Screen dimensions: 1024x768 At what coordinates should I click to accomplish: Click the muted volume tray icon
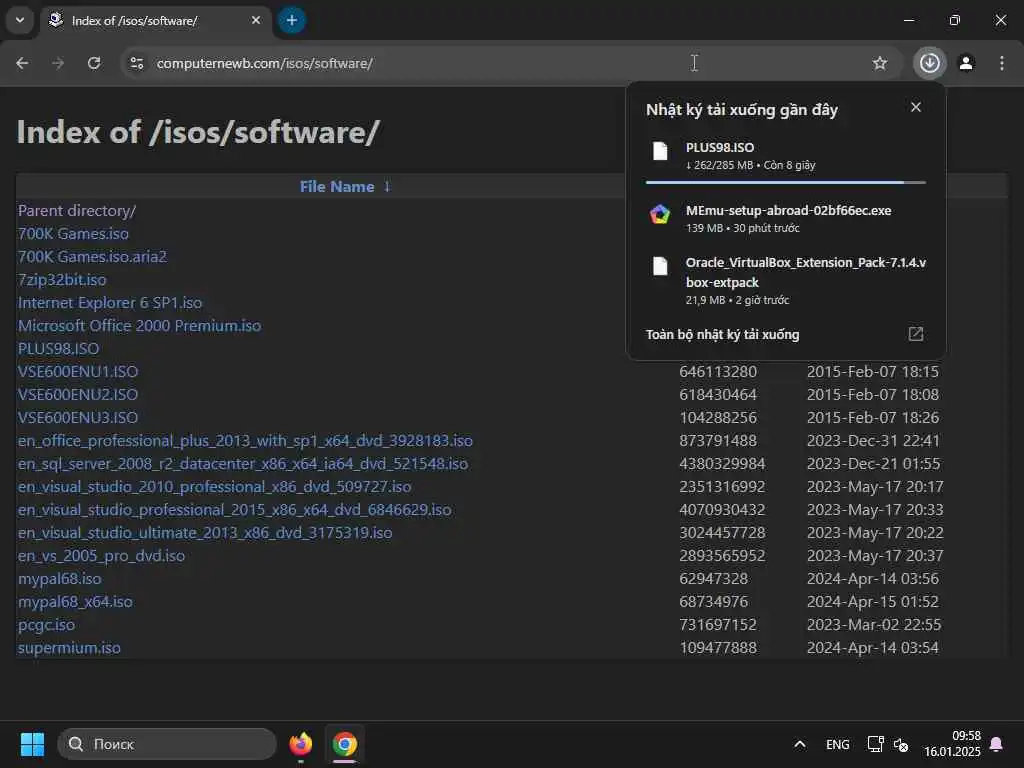click(x=901, y=744)
